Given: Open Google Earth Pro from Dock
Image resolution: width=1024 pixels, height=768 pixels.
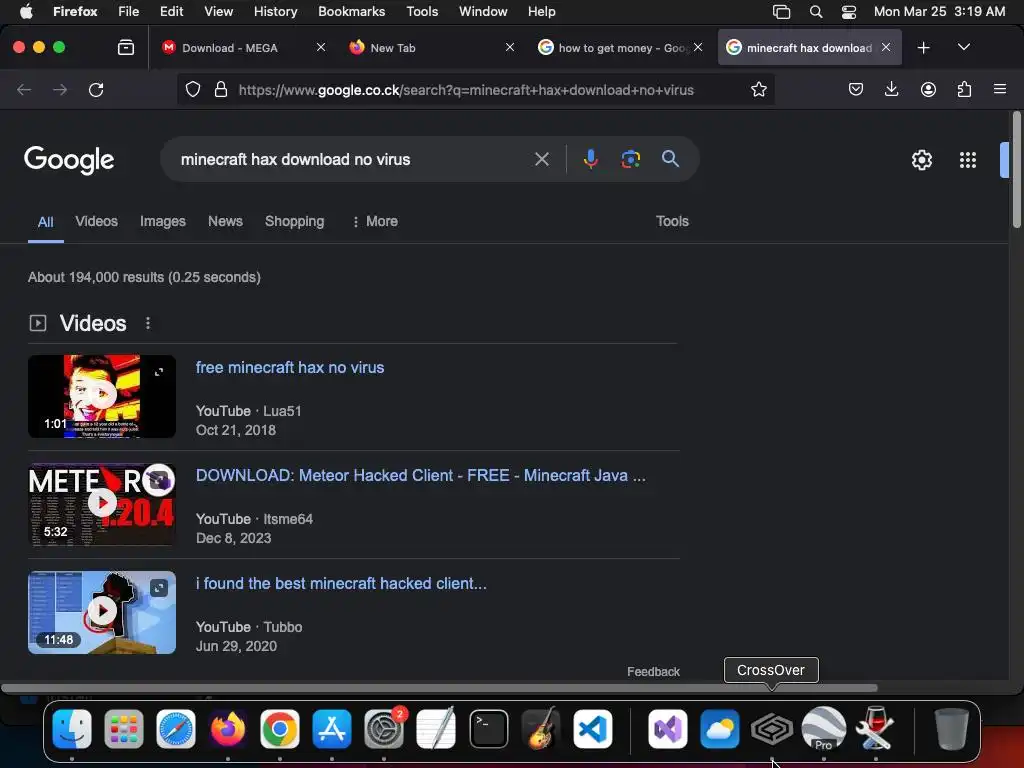Looking at the screenshot, I should click(x=824, y=729).
